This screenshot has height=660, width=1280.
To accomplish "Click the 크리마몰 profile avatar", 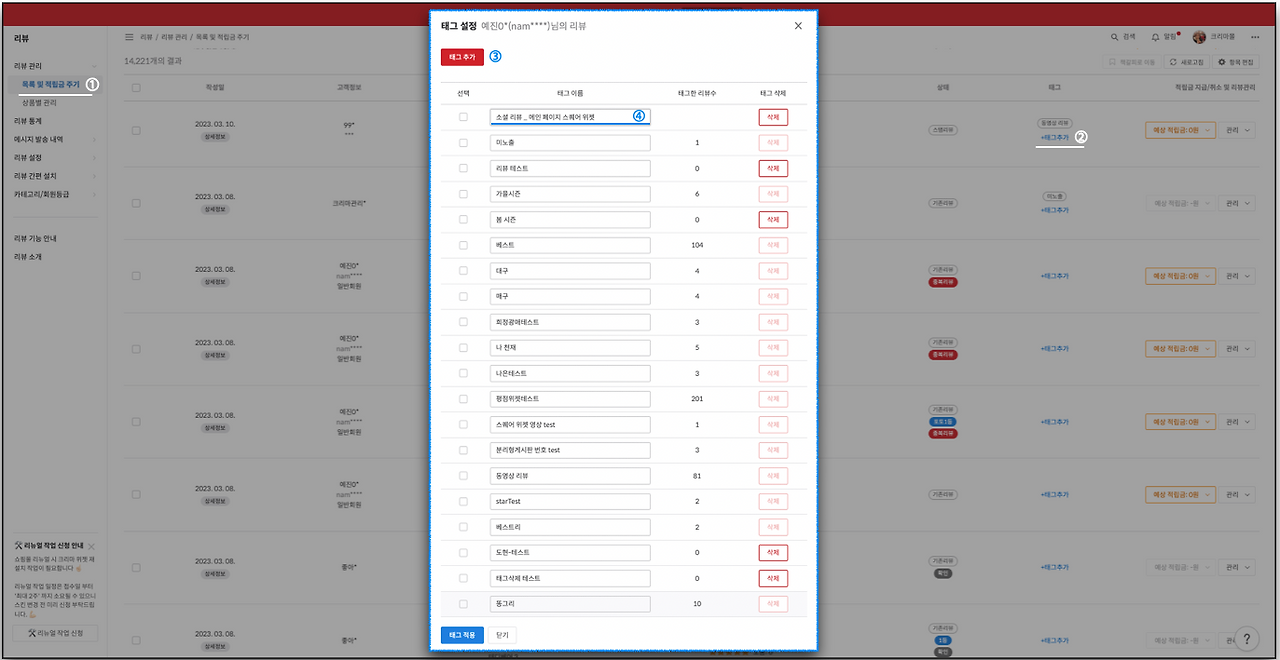I will 1199,37.
